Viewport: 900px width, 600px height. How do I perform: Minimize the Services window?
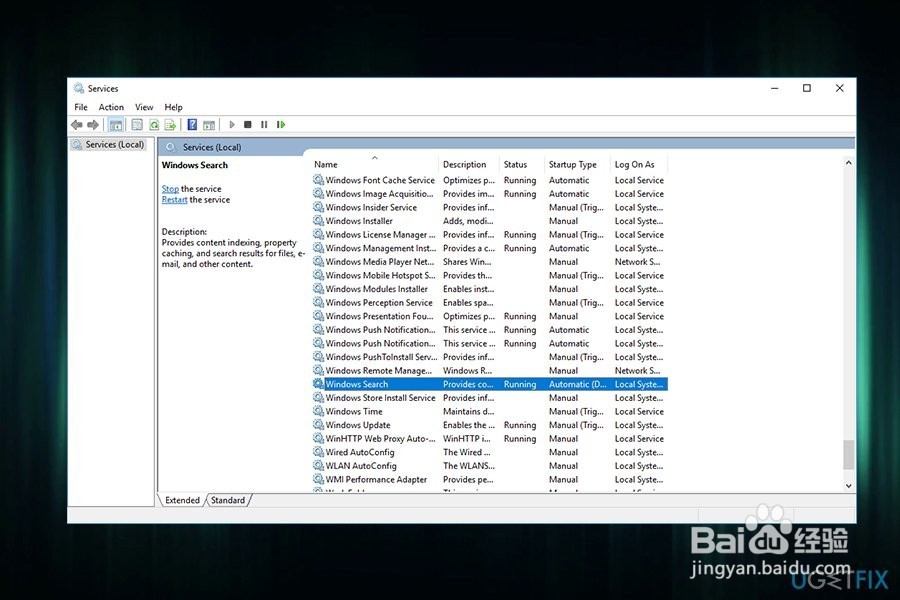pos(774,88)
